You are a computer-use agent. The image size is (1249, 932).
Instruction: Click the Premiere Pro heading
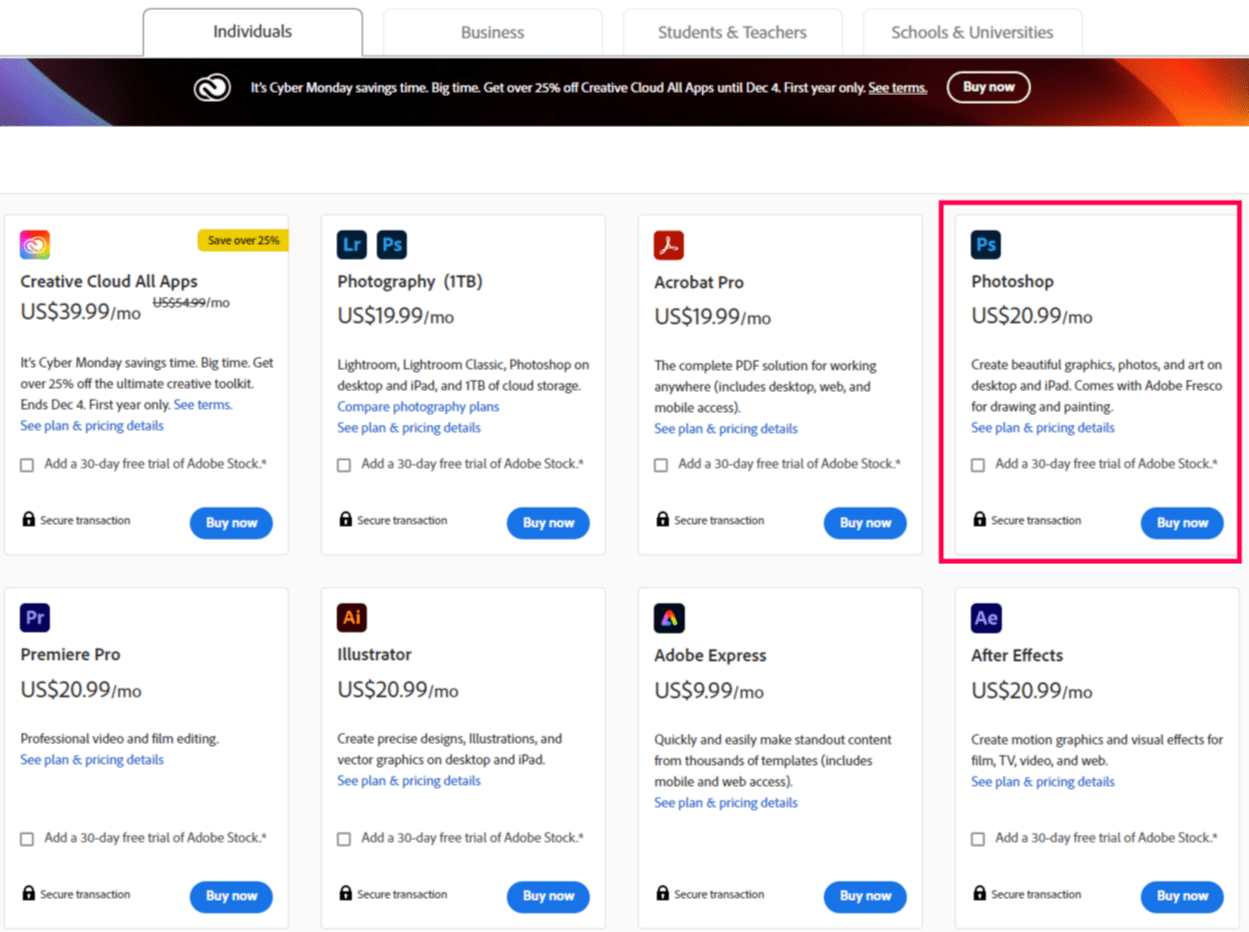(70, 655)
